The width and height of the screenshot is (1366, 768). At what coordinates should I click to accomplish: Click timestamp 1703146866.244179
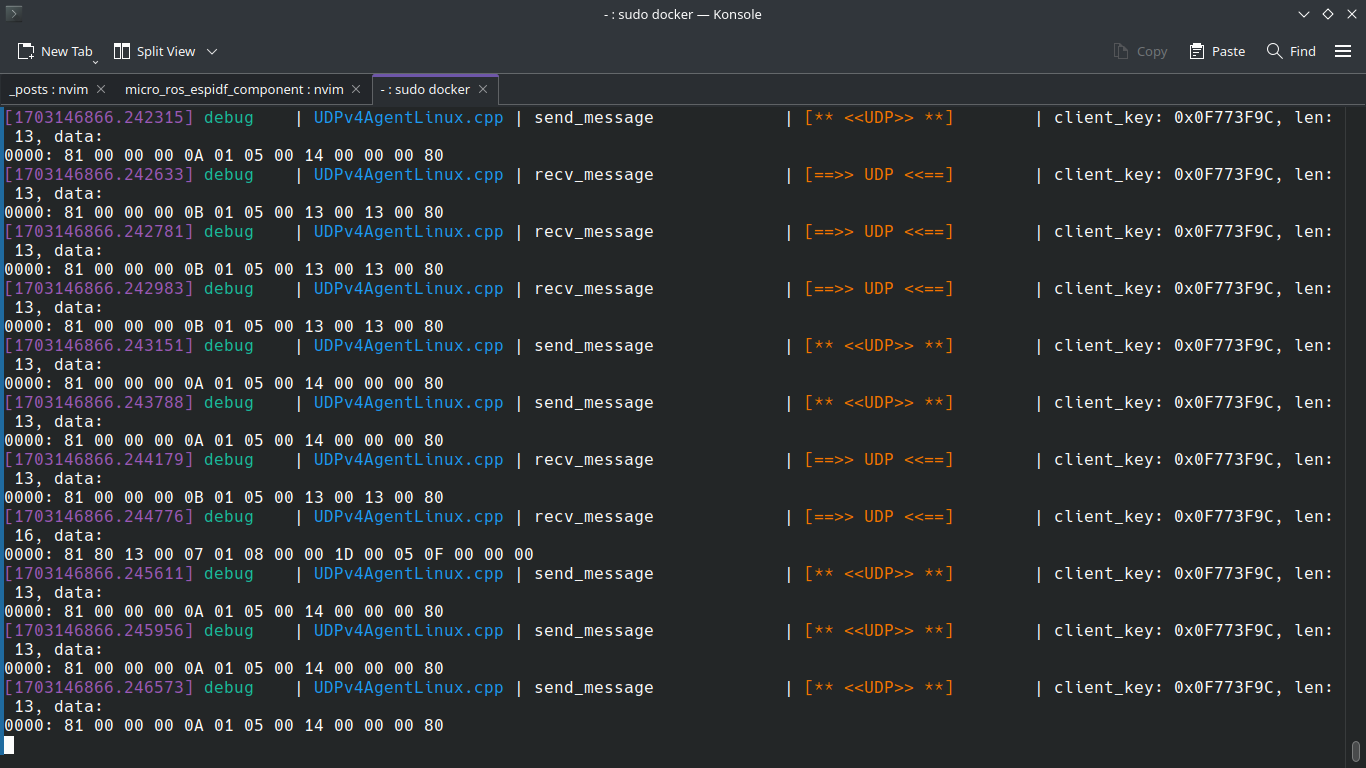pos(99,459)
